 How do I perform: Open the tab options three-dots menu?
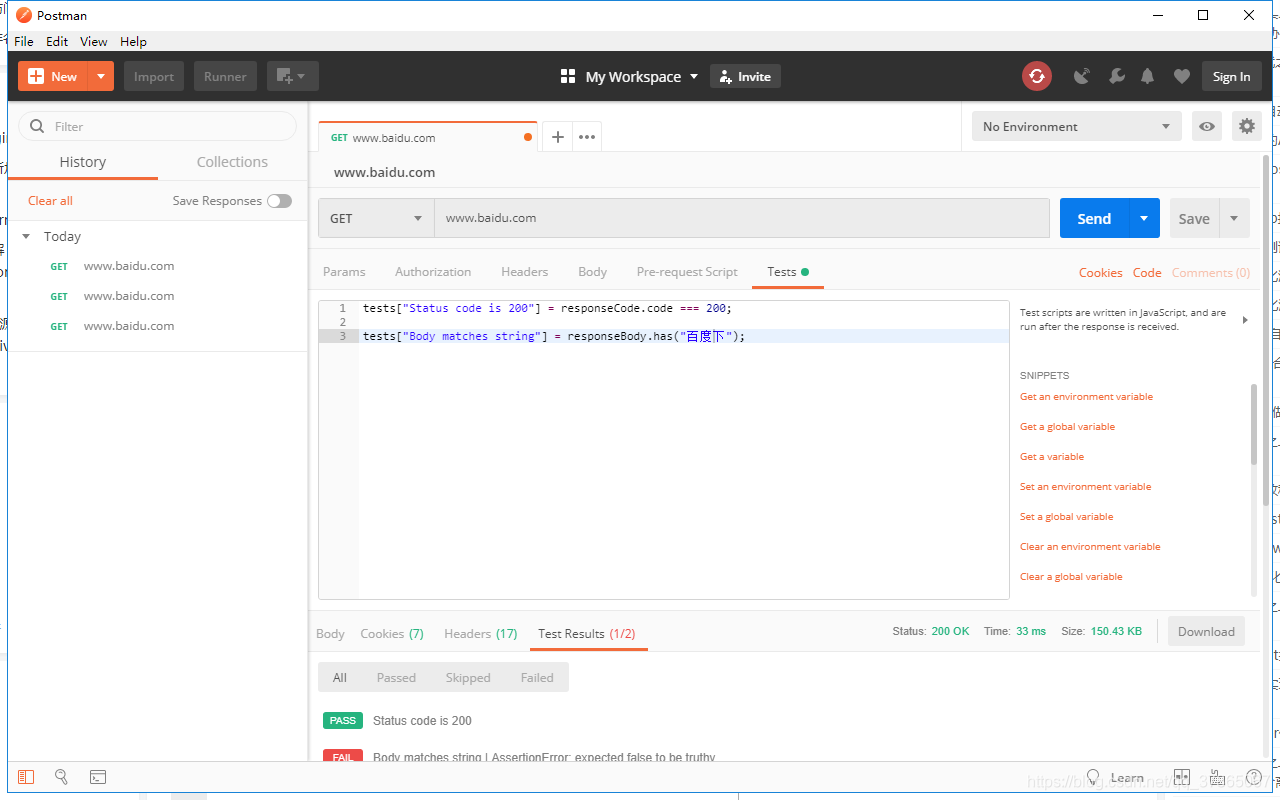[x=587, y=137]
